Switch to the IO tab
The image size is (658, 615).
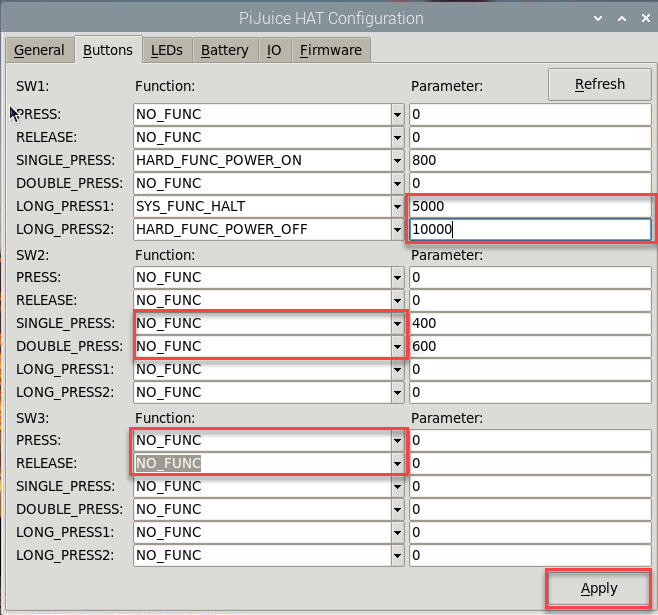[274, 50]
